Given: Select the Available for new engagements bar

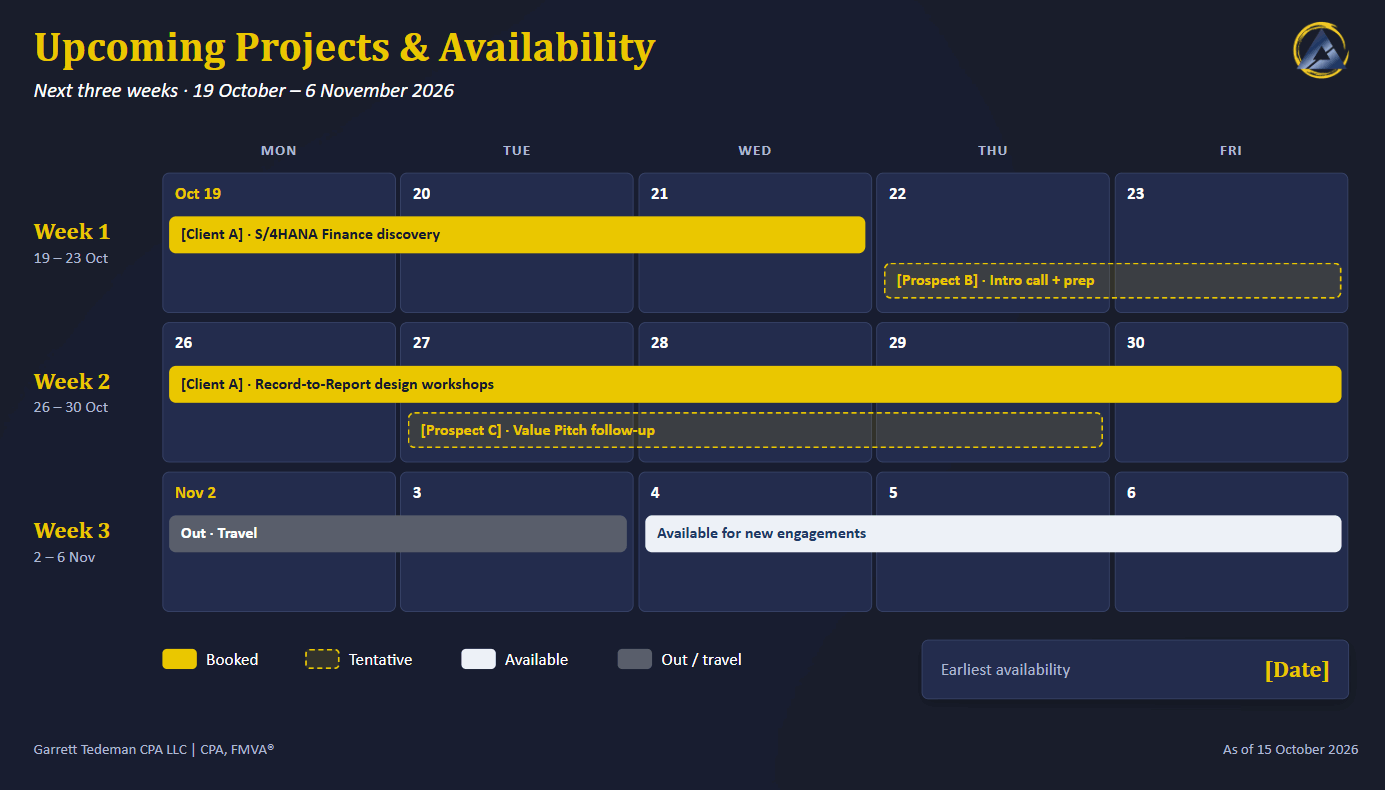Looking at the screenshot, I should (993, 533).
